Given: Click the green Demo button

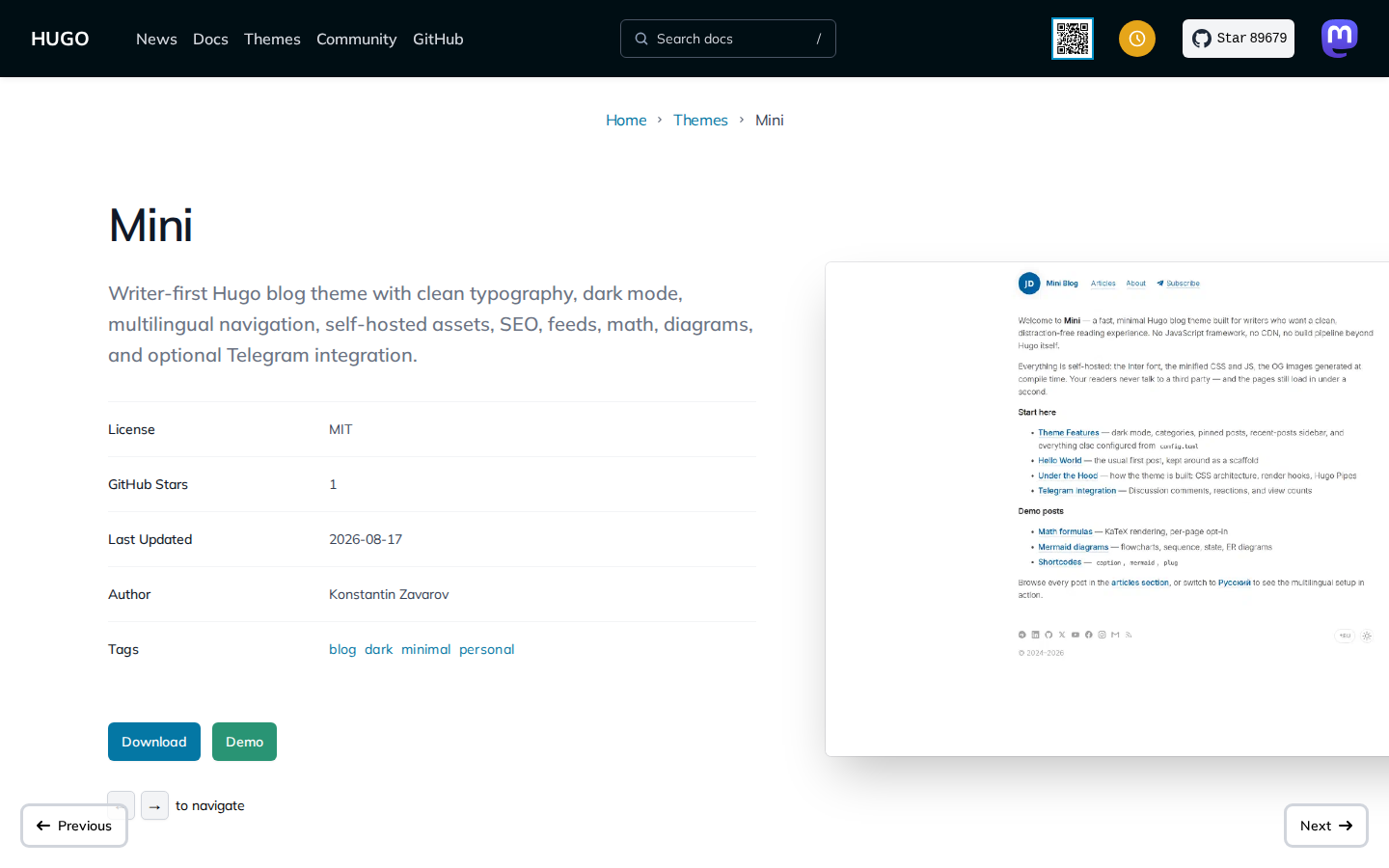Looking at the screenshot, I should (244, 742).
